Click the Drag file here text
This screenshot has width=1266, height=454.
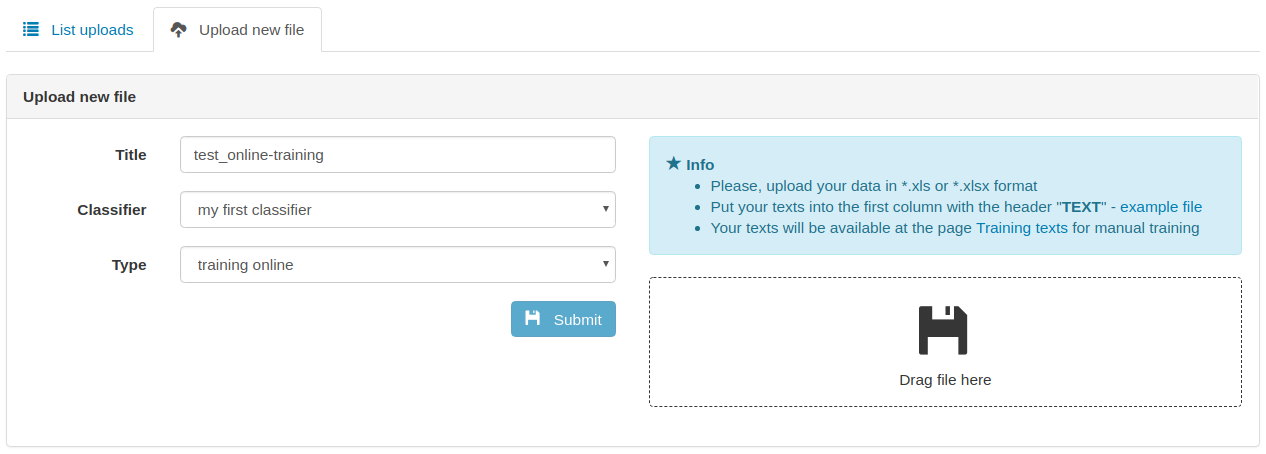945,380
